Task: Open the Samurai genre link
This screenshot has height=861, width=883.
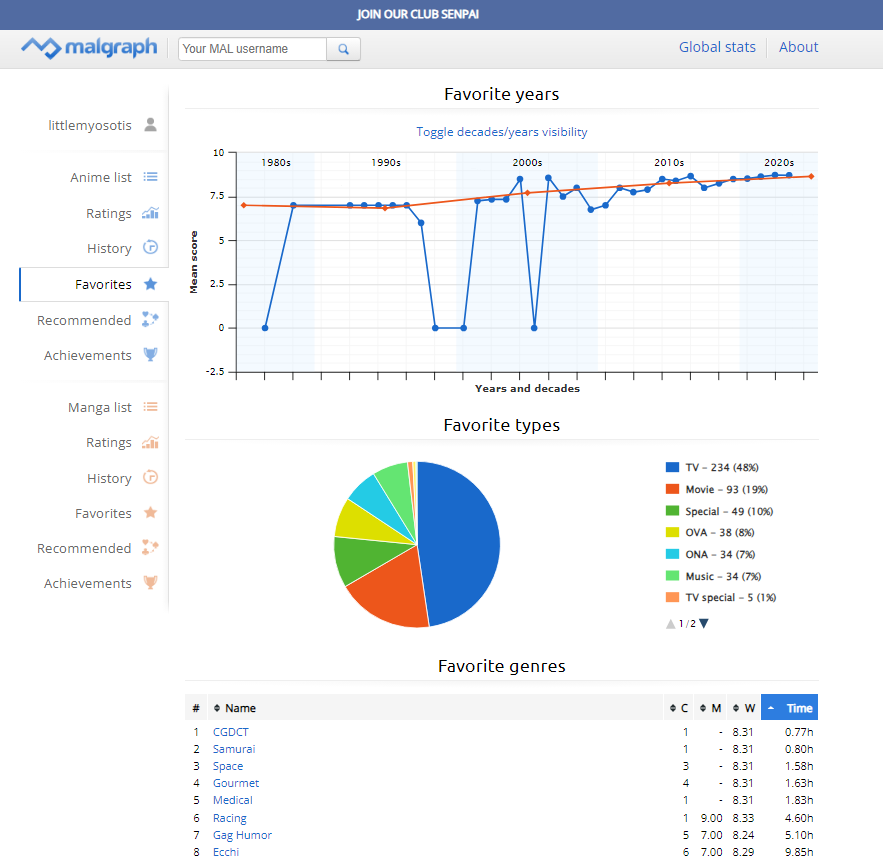Action: (234, 749)
